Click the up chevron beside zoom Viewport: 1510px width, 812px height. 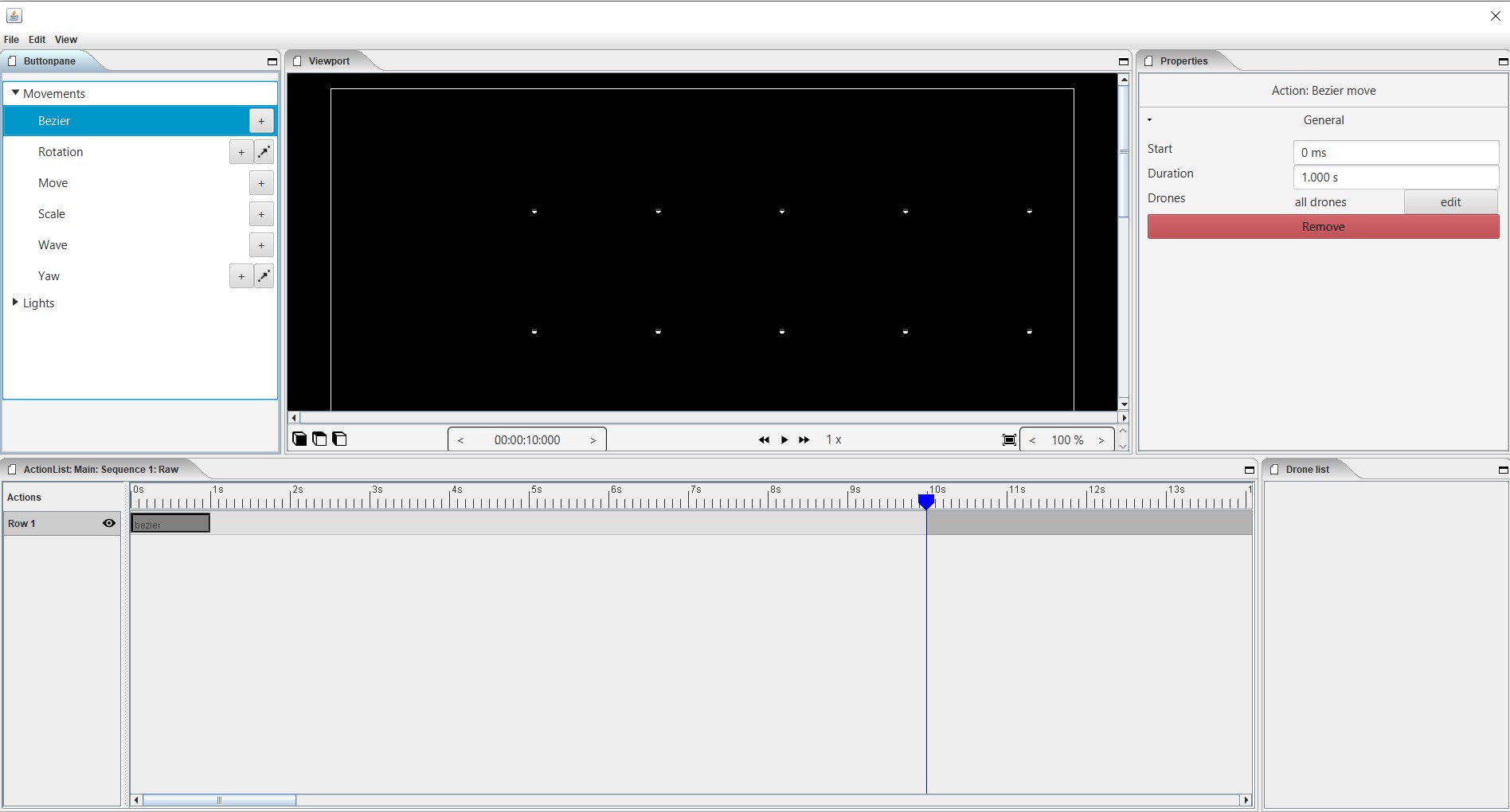pyautogui.click(x=1123, y=431)
